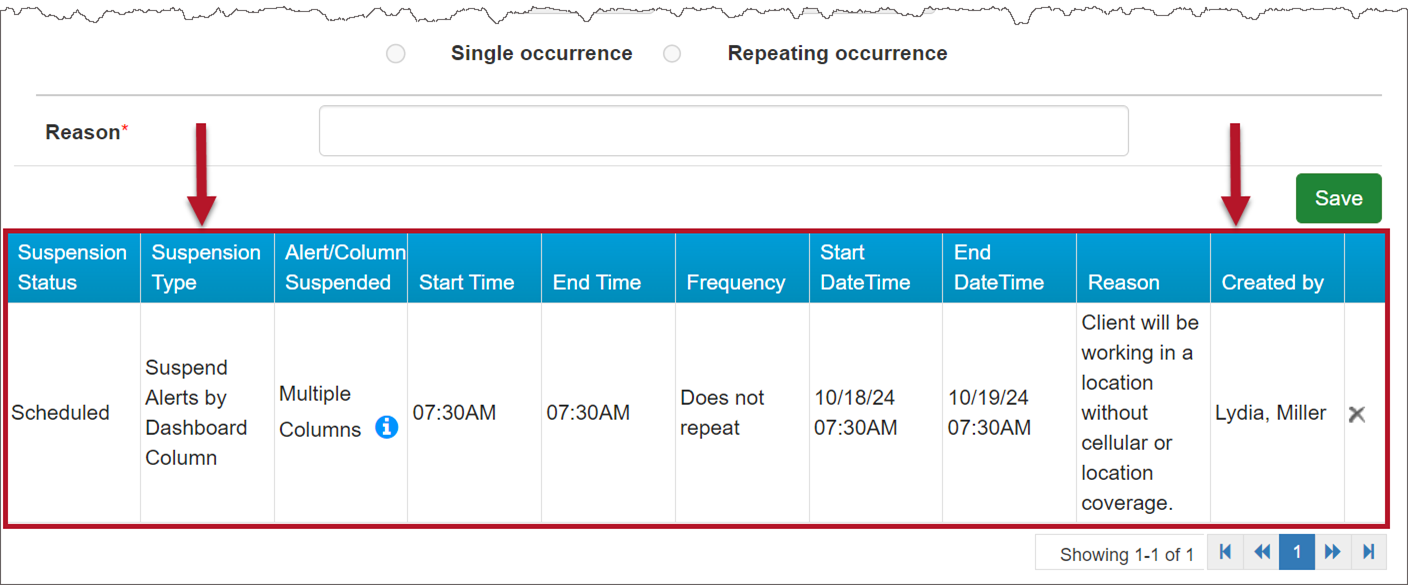Click the Frequency column header

pyautogui.click(x=735, y=283)
